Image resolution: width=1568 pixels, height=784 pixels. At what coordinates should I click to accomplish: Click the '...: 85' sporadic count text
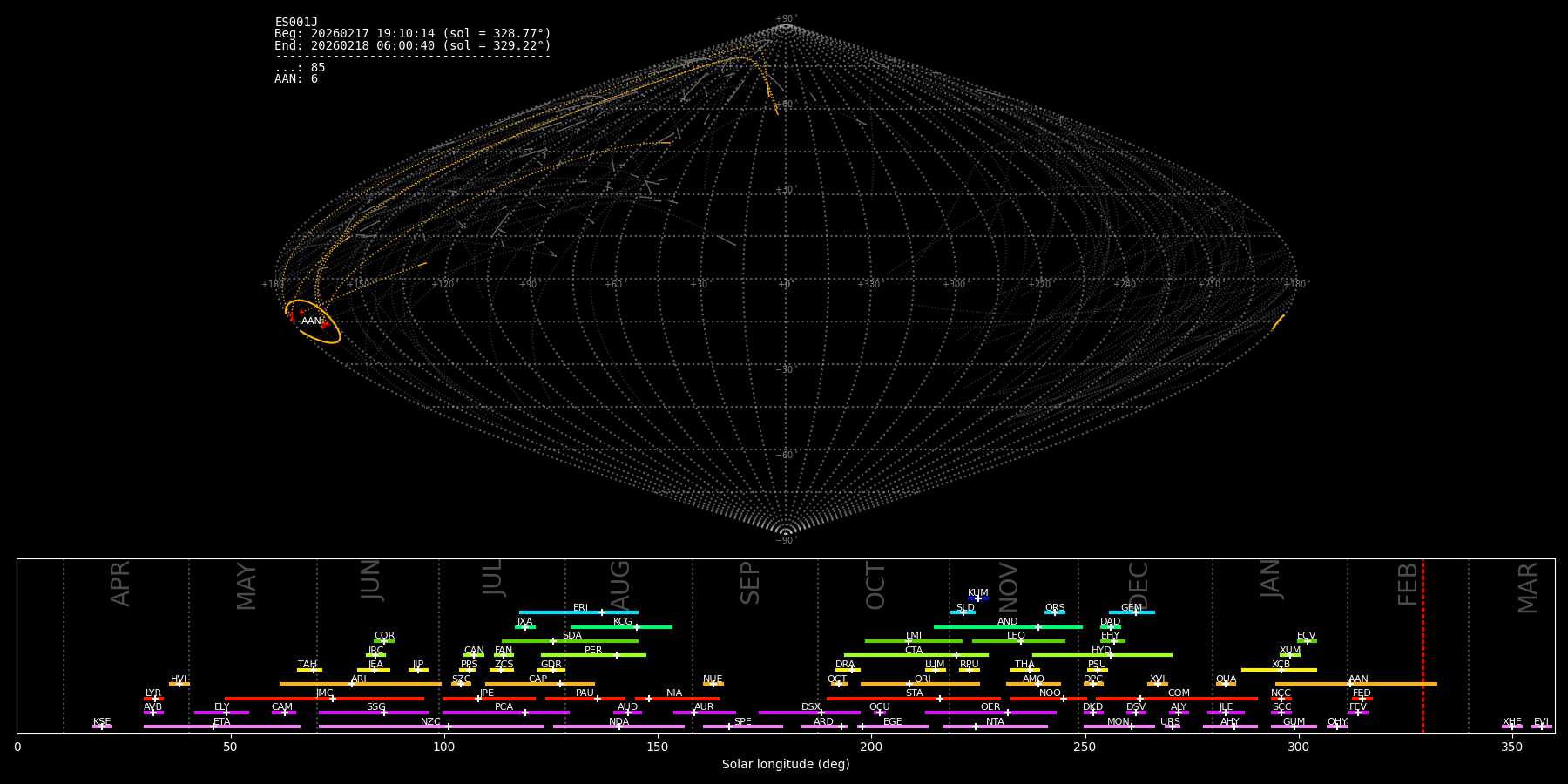[x=300, y=68]
